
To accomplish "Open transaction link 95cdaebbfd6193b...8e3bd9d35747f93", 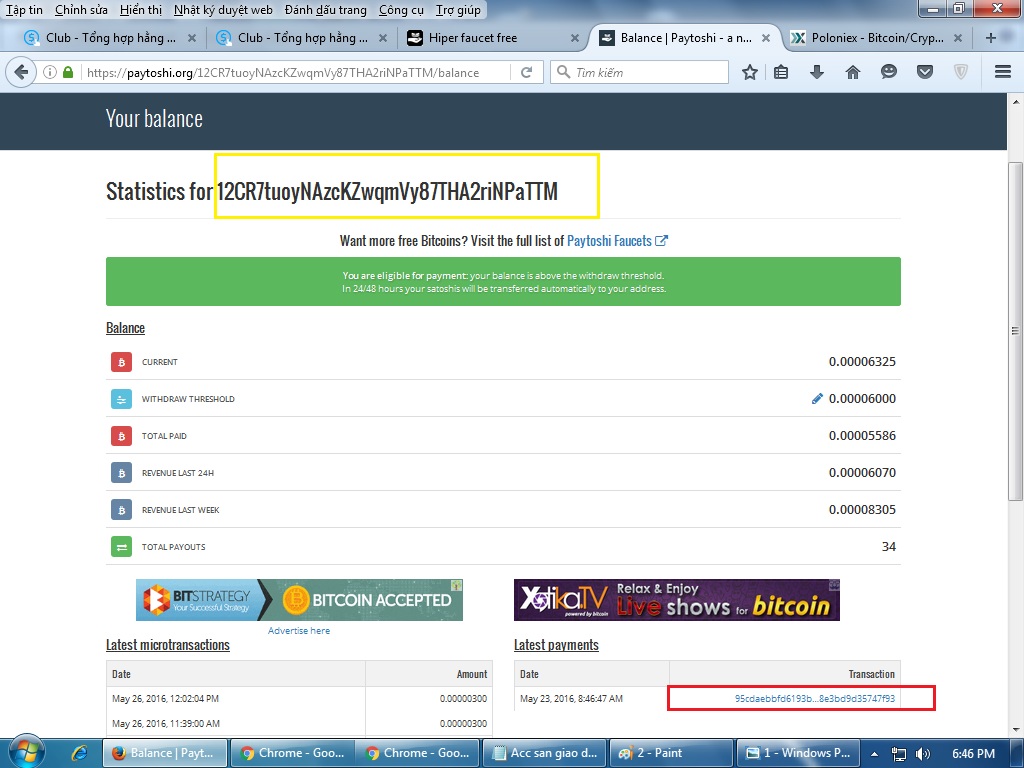I will click(x=814, y=698).
